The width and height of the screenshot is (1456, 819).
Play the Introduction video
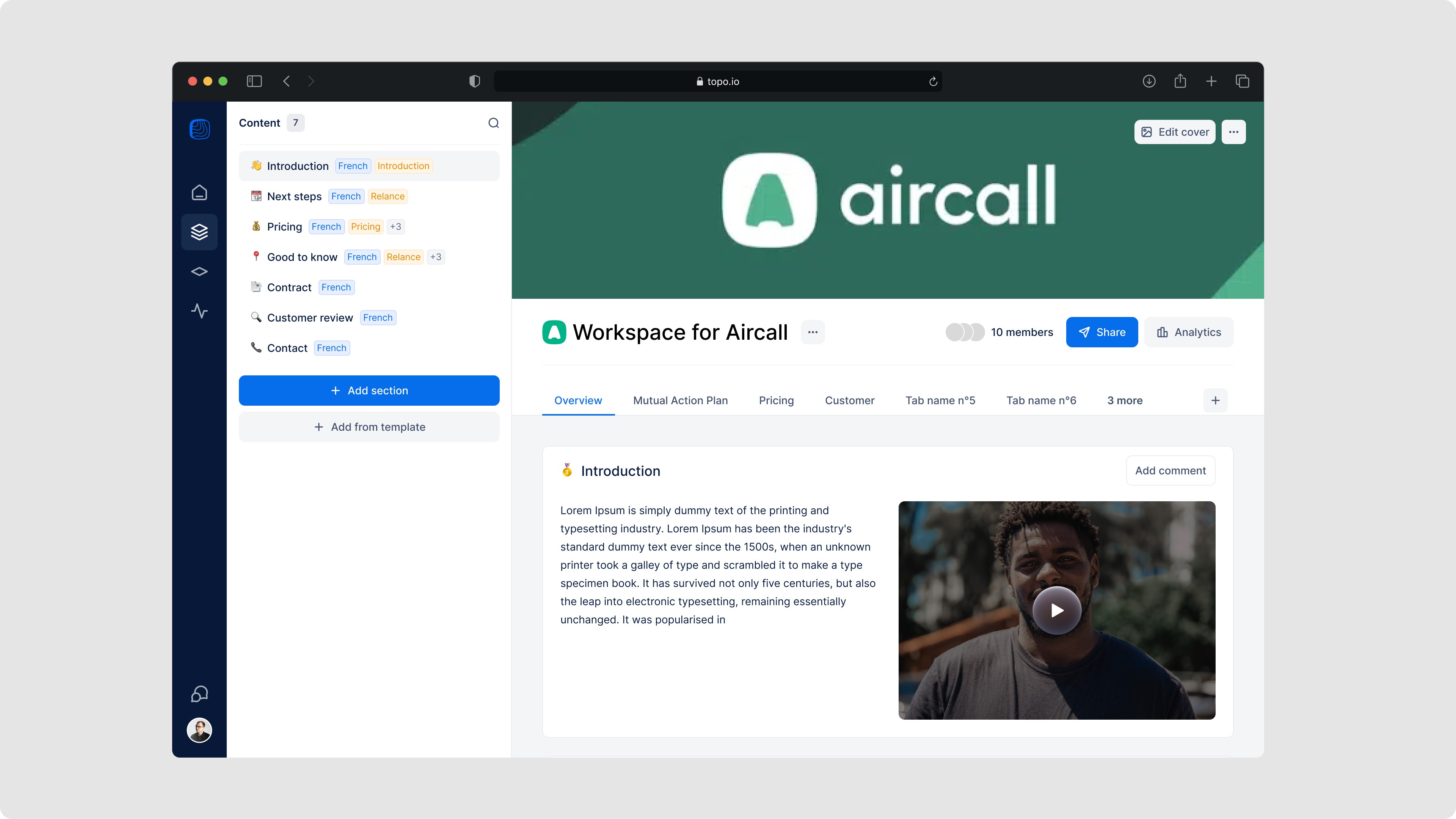(1057, 610)
